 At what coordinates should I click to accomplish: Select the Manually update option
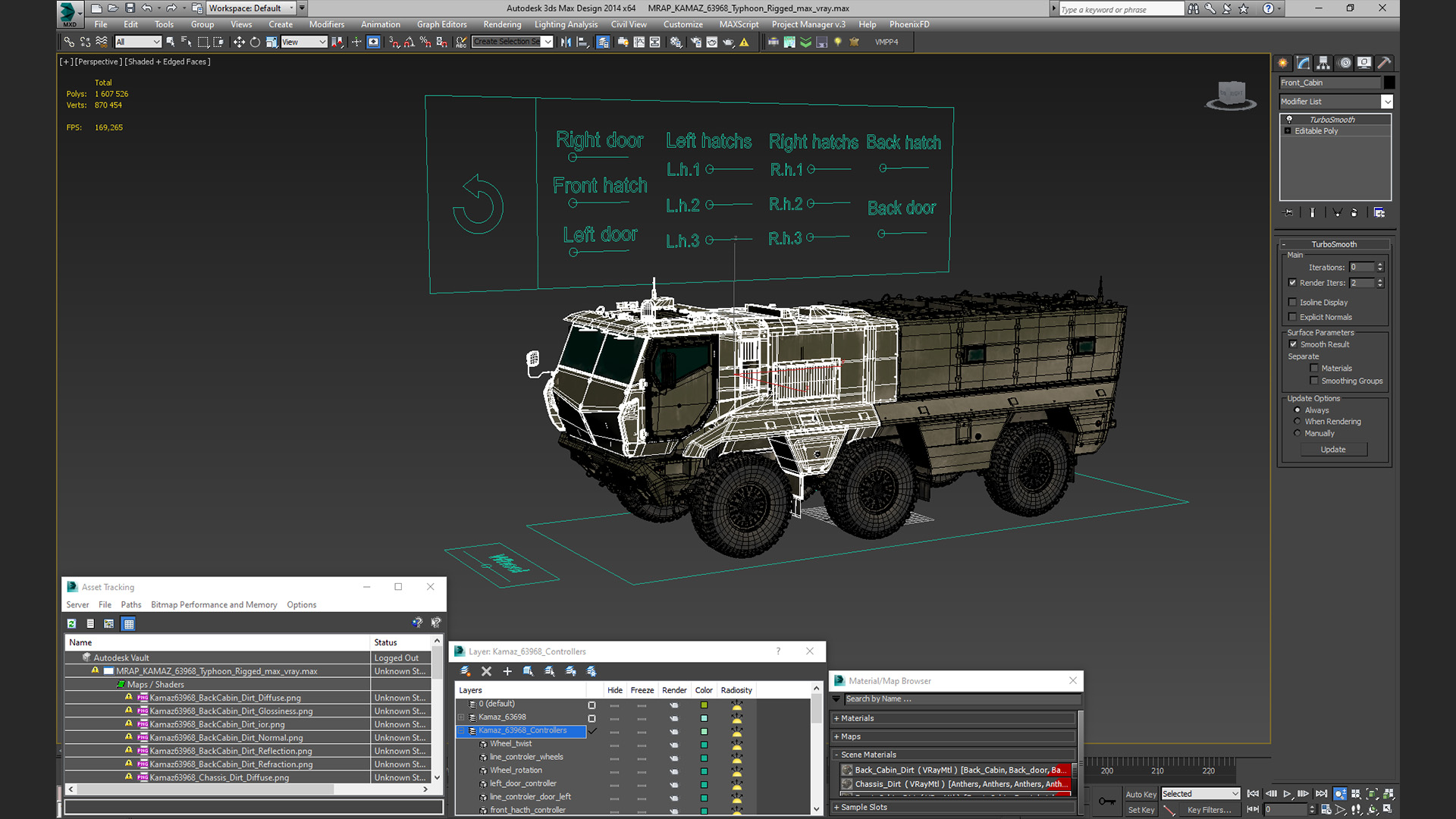pyautogui.click(x=1298, y=434)
